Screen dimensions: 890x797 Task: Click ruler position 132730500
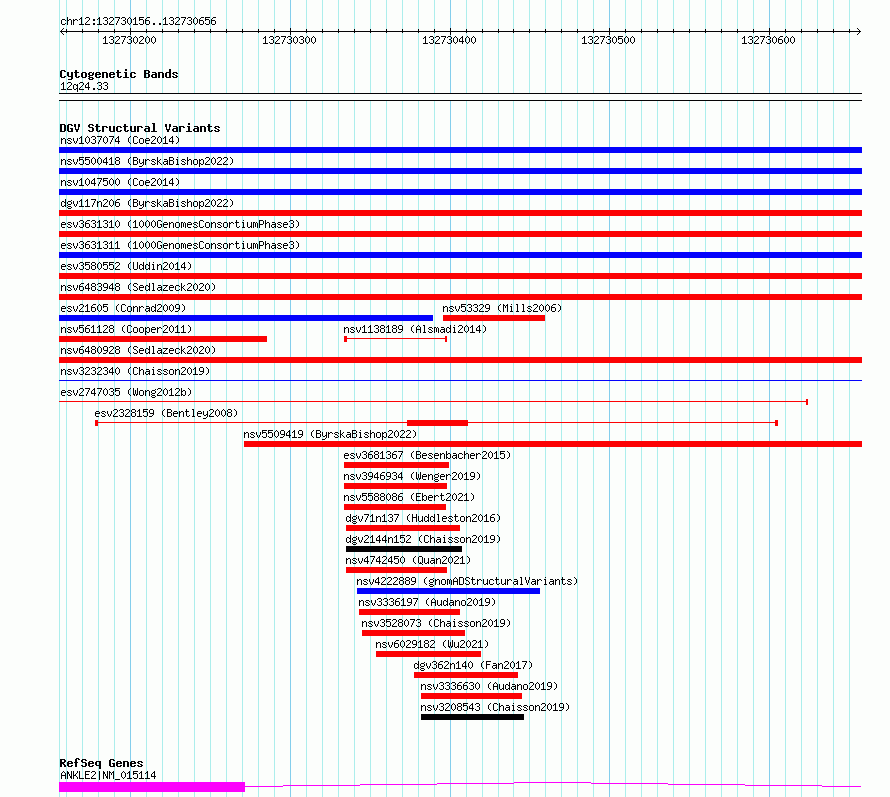608,40
